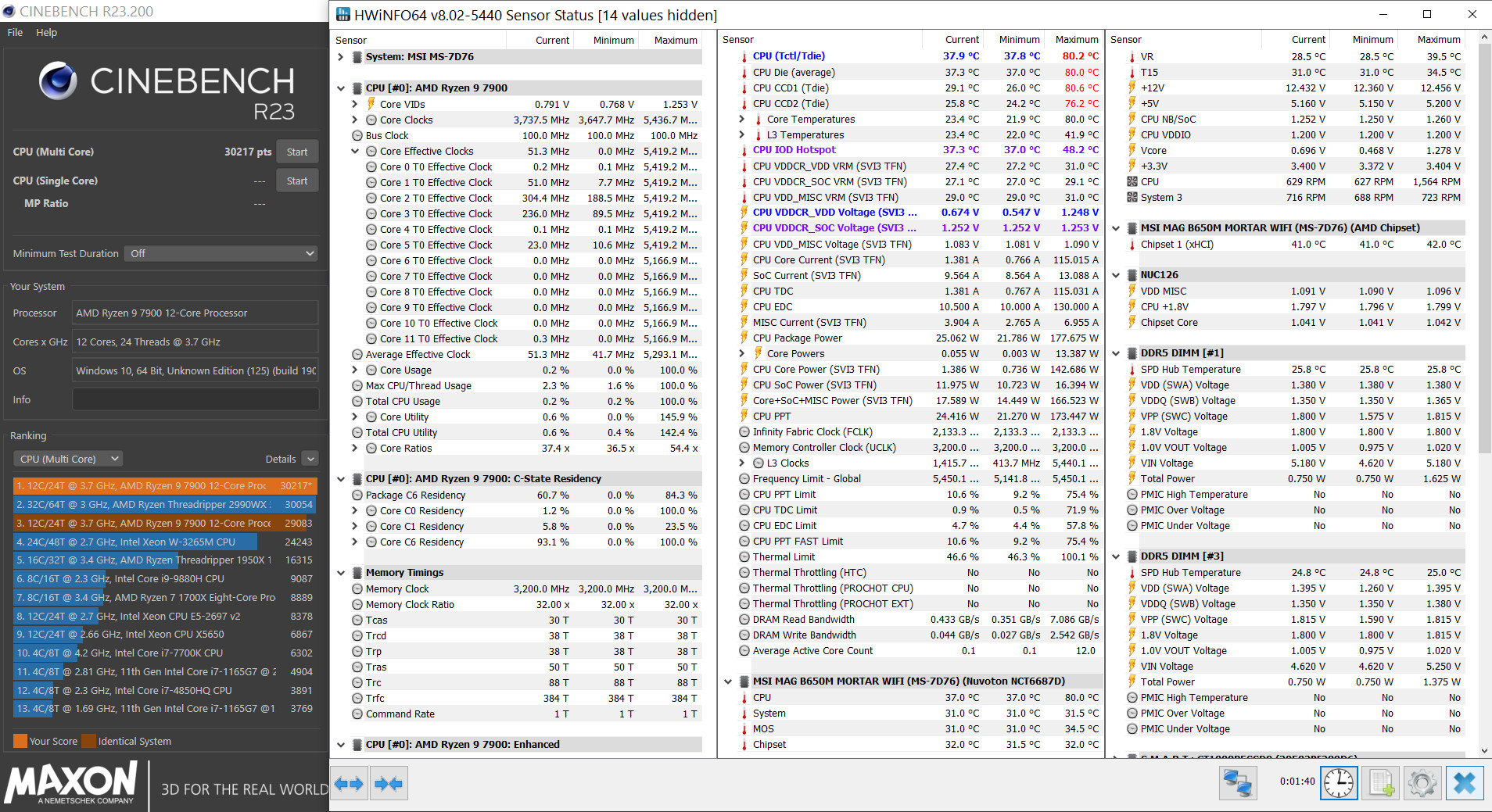The image size is (1492, 812).
Task: Select the Package C6 Residency row
Action: [x=525, y=495]
